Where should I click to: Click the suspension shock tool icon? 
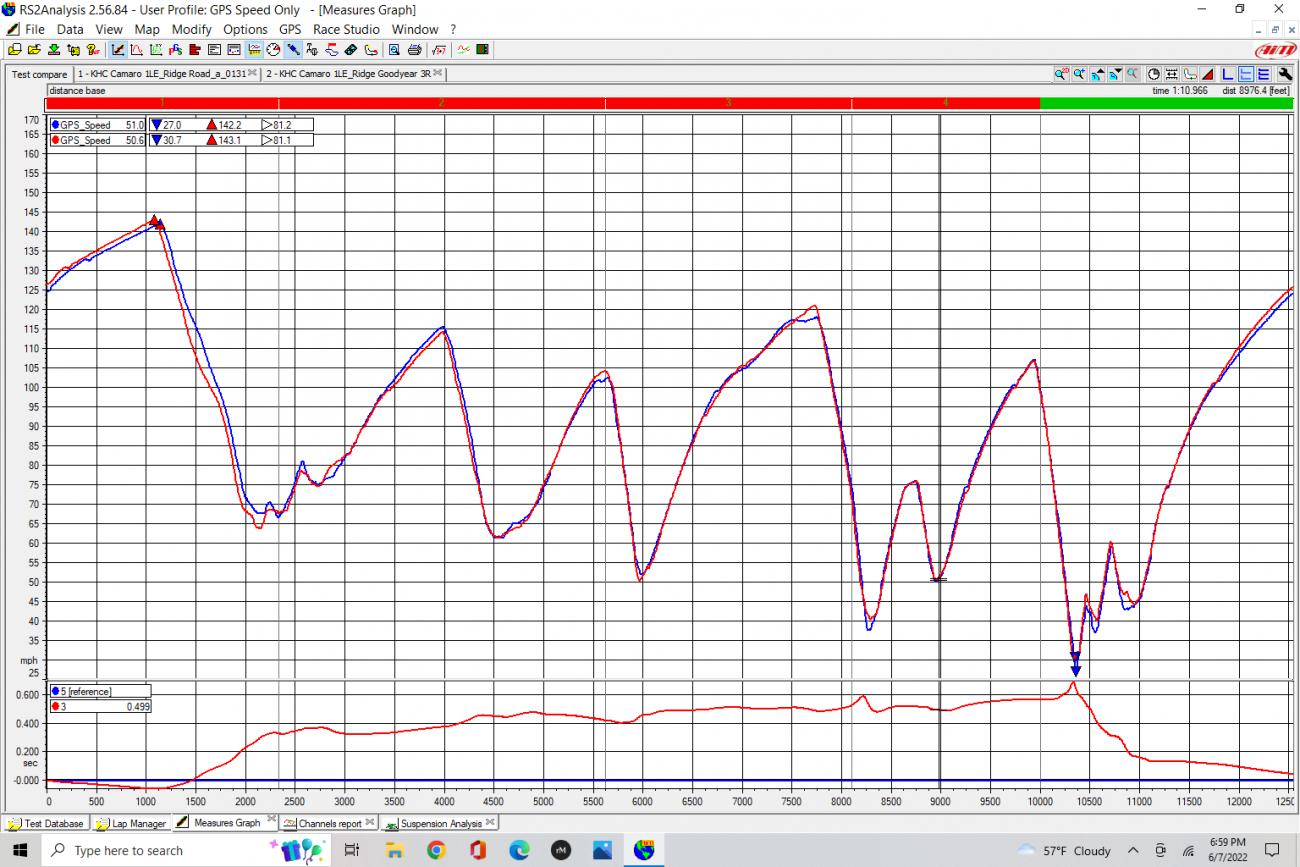click(293, 49)
